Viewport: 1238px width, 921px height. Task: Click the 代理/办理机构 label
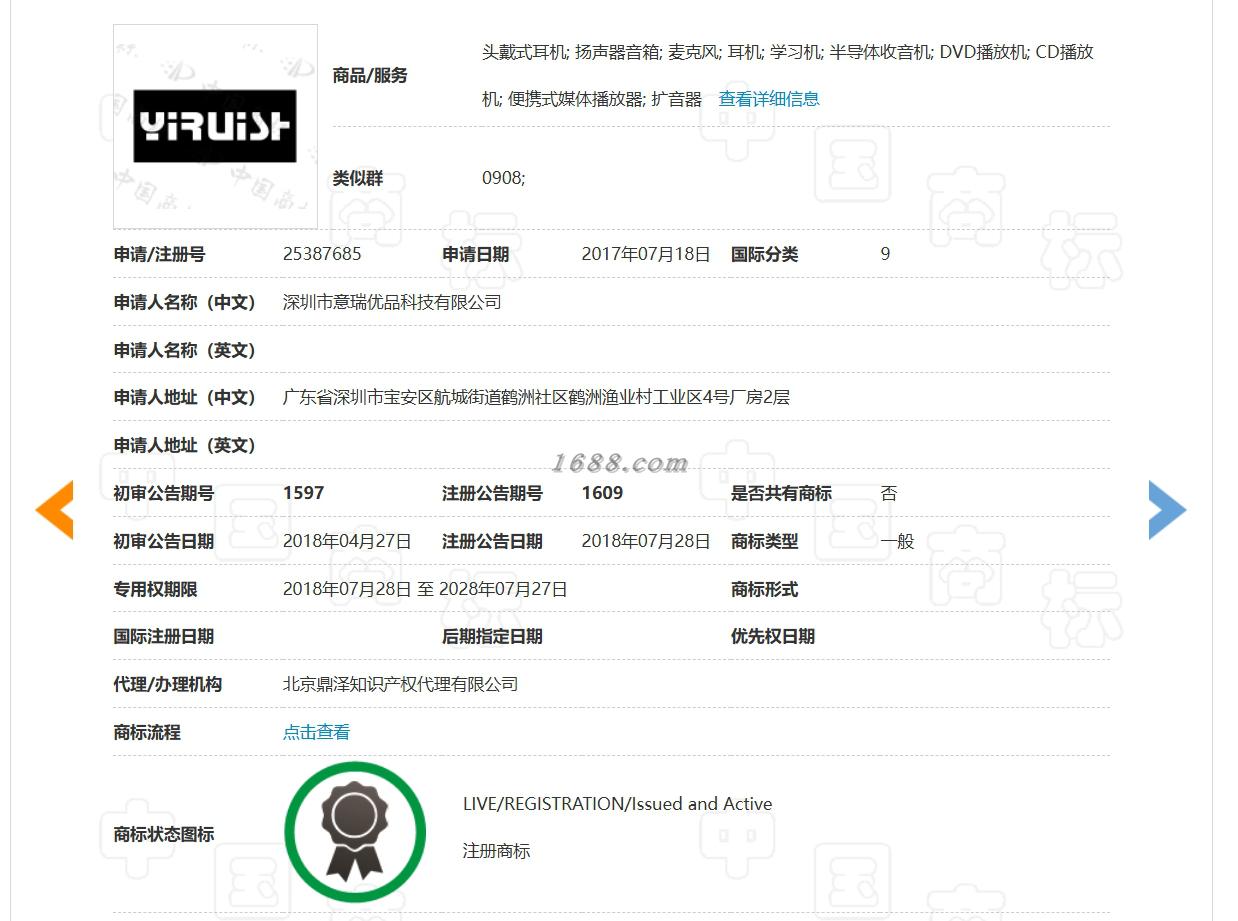point(167,684)
